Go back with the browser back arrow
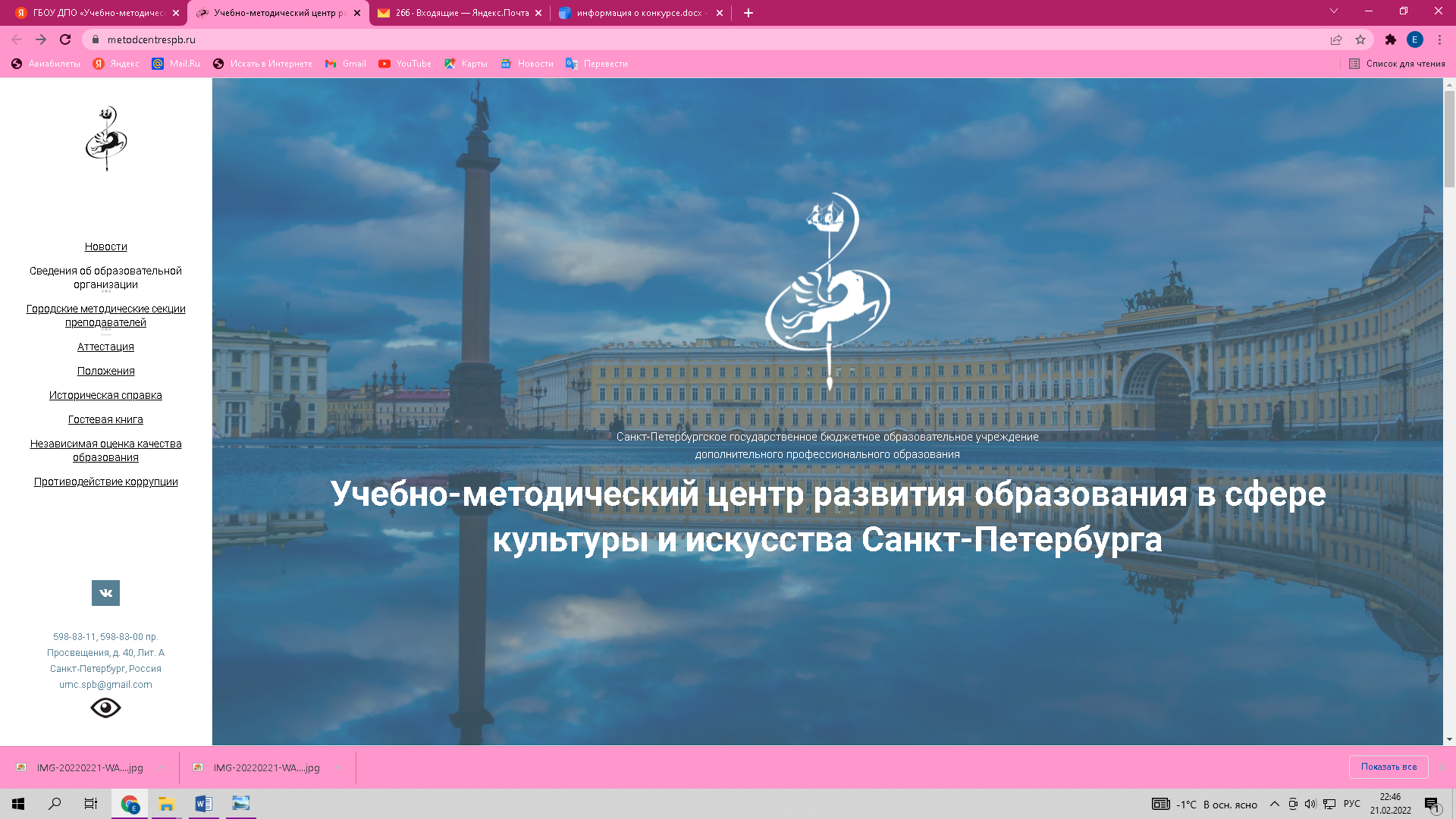1456x819 pixels. [x=17, y=39]
